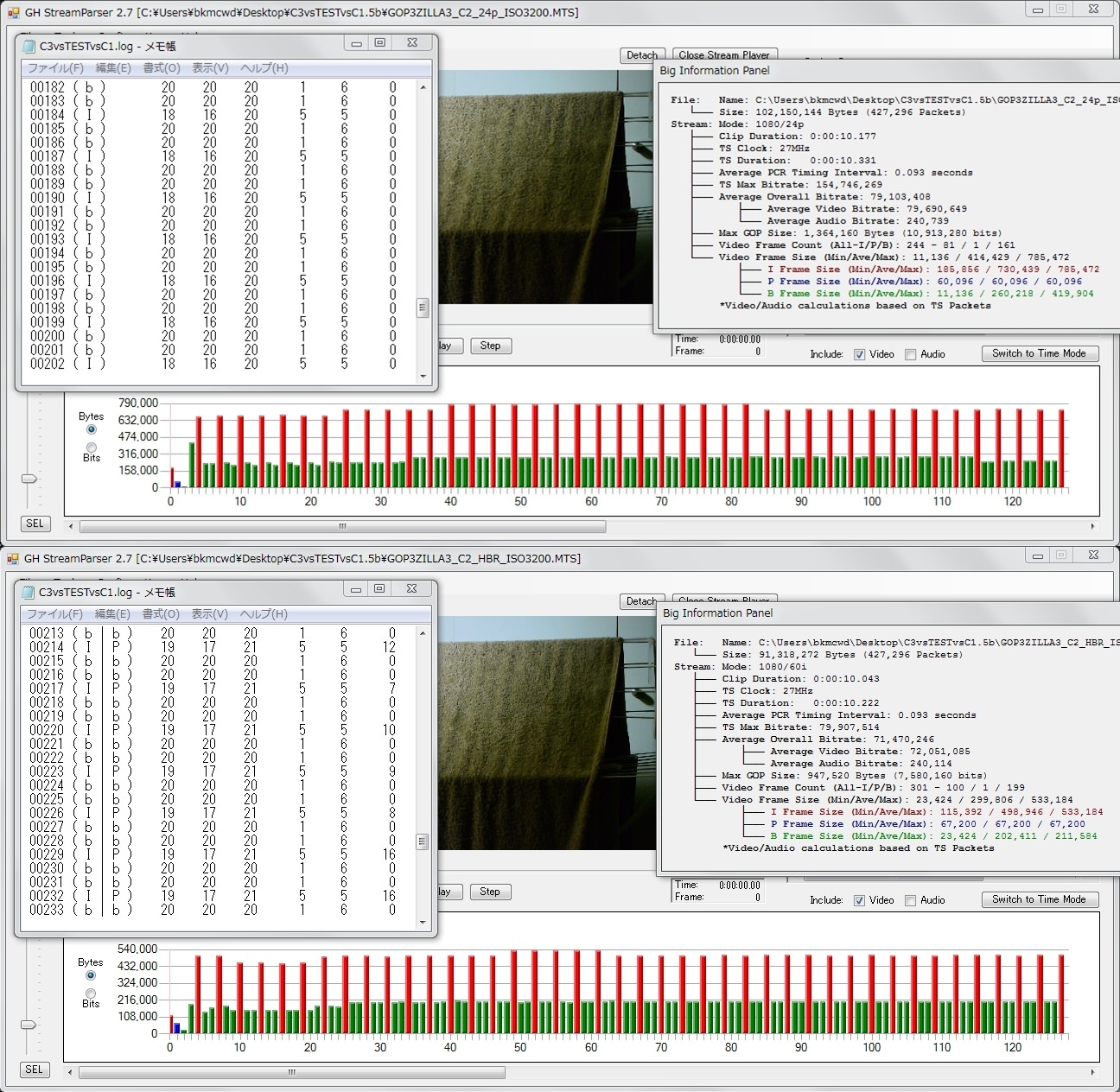Click the SEL button in the 24p window
Screen dimensions: 1120x1092
coord(35,524)
